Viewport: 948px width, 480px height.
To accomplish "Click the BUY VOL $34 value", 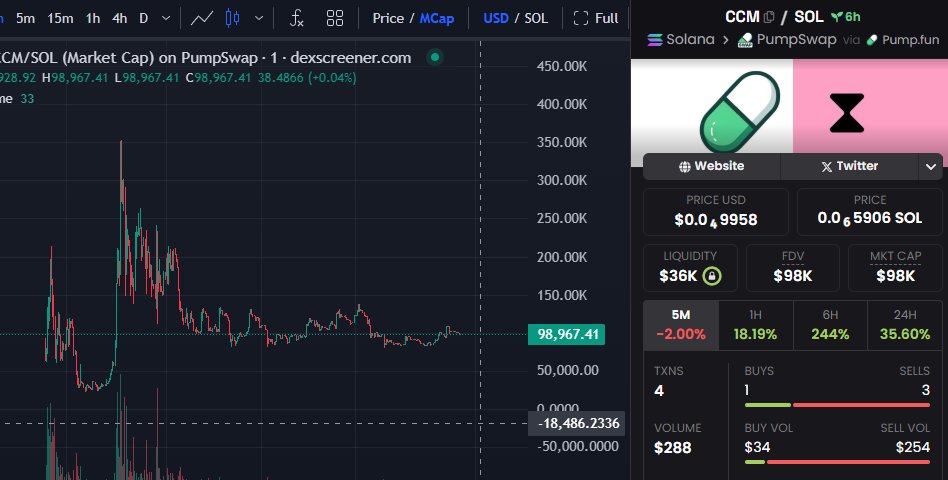I will (757, 447).
